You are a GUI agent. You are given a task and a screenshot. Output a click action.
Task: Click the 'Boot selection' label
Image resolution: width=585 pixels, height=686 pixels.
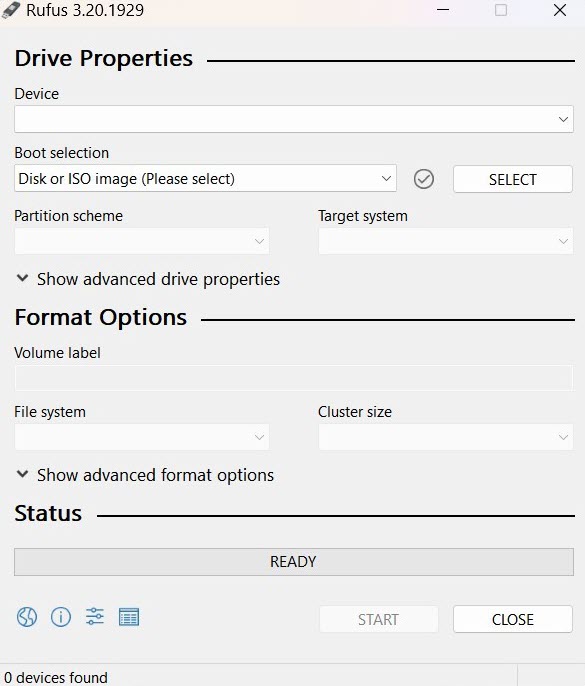pos(62,153)
